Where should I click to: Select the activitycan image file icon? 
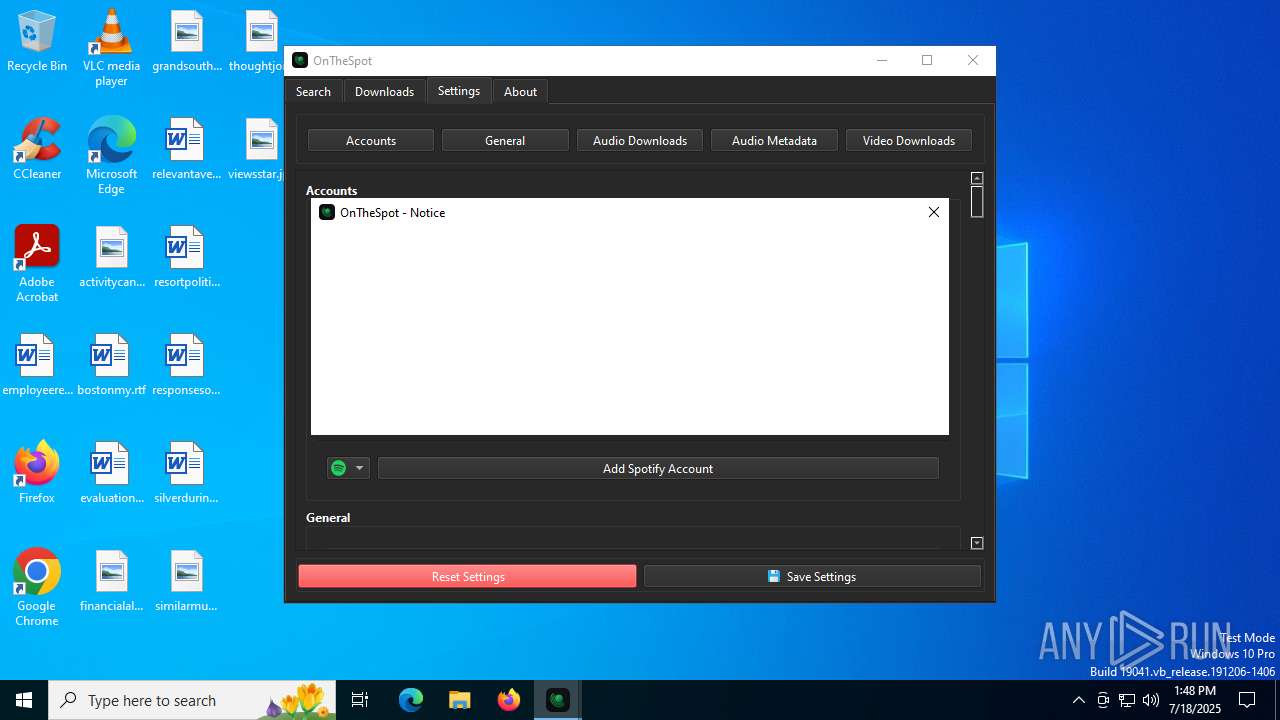pyautogui.click(x=111, y=258)
